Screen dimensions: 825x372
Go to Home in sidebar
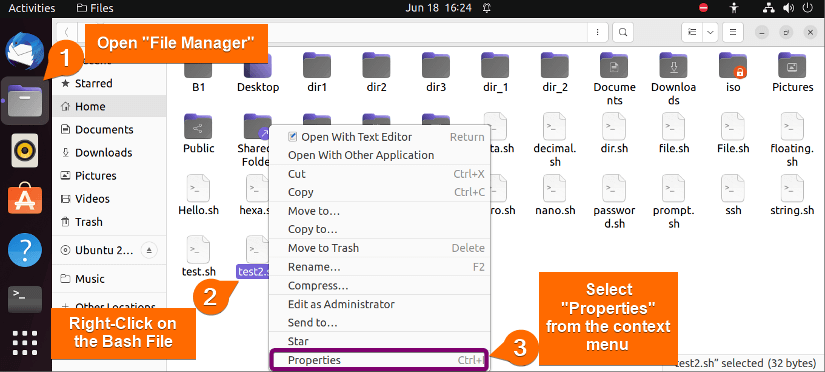coord(109,106)
